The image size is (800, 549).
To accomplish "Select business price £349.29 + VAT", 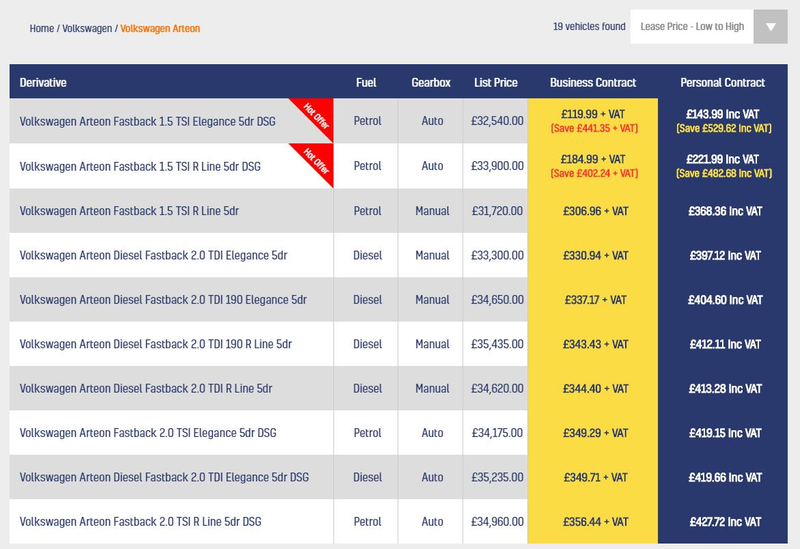I will pos(595,433).
